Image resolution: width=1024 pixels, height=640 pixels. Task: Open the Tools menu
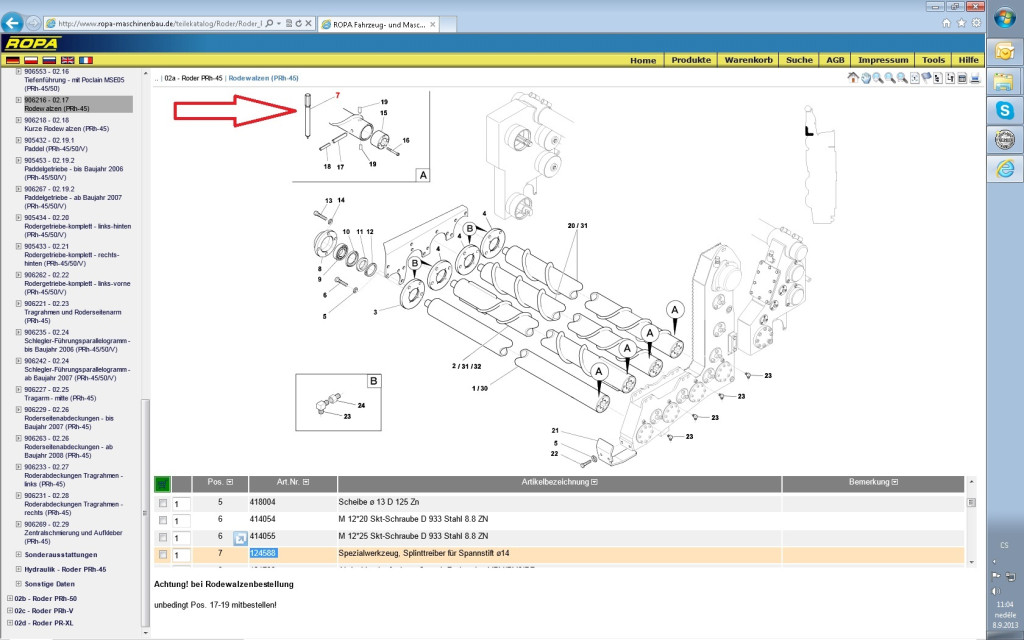(x=933, y=60)
